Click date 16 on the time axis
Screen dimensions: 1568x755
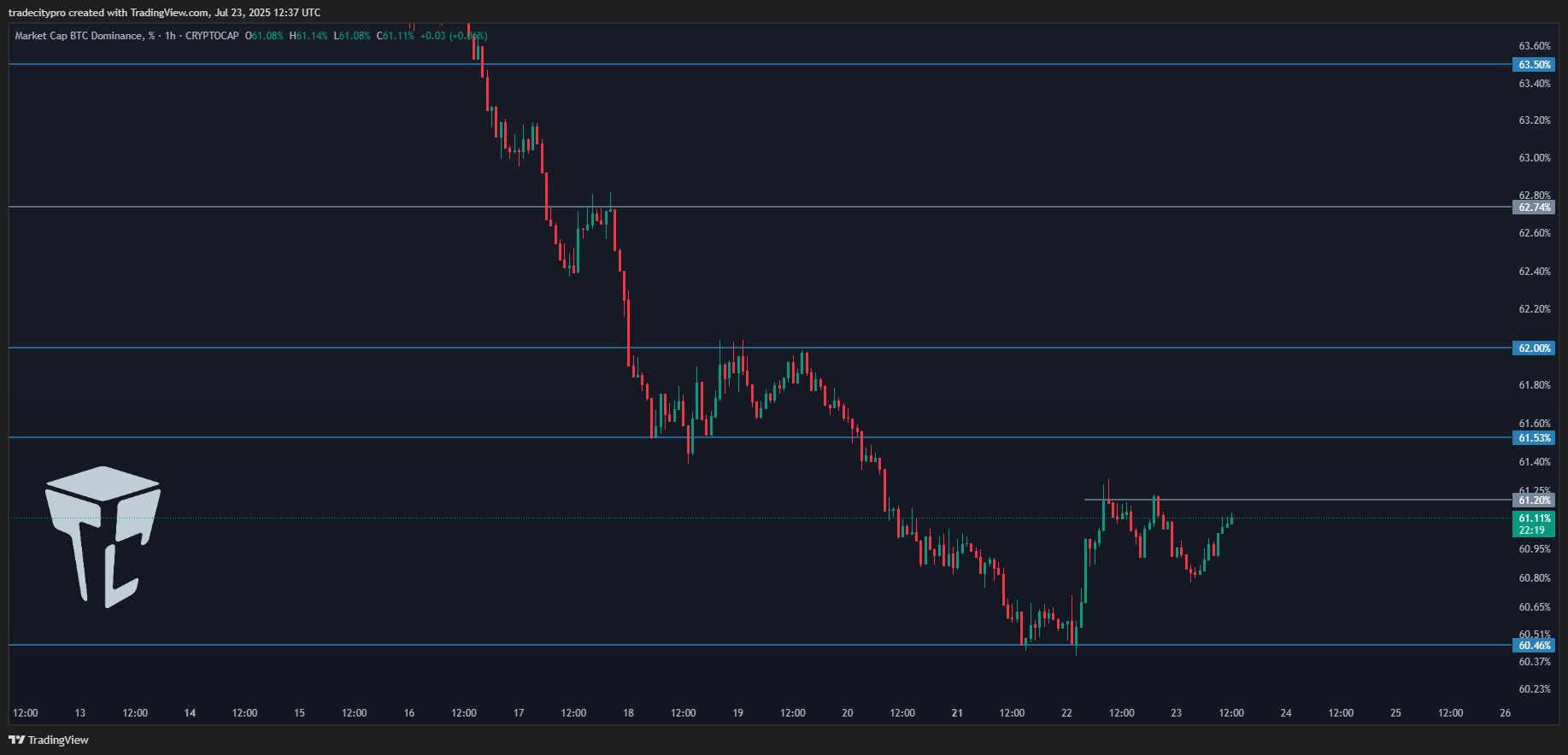tap(409, 713)
